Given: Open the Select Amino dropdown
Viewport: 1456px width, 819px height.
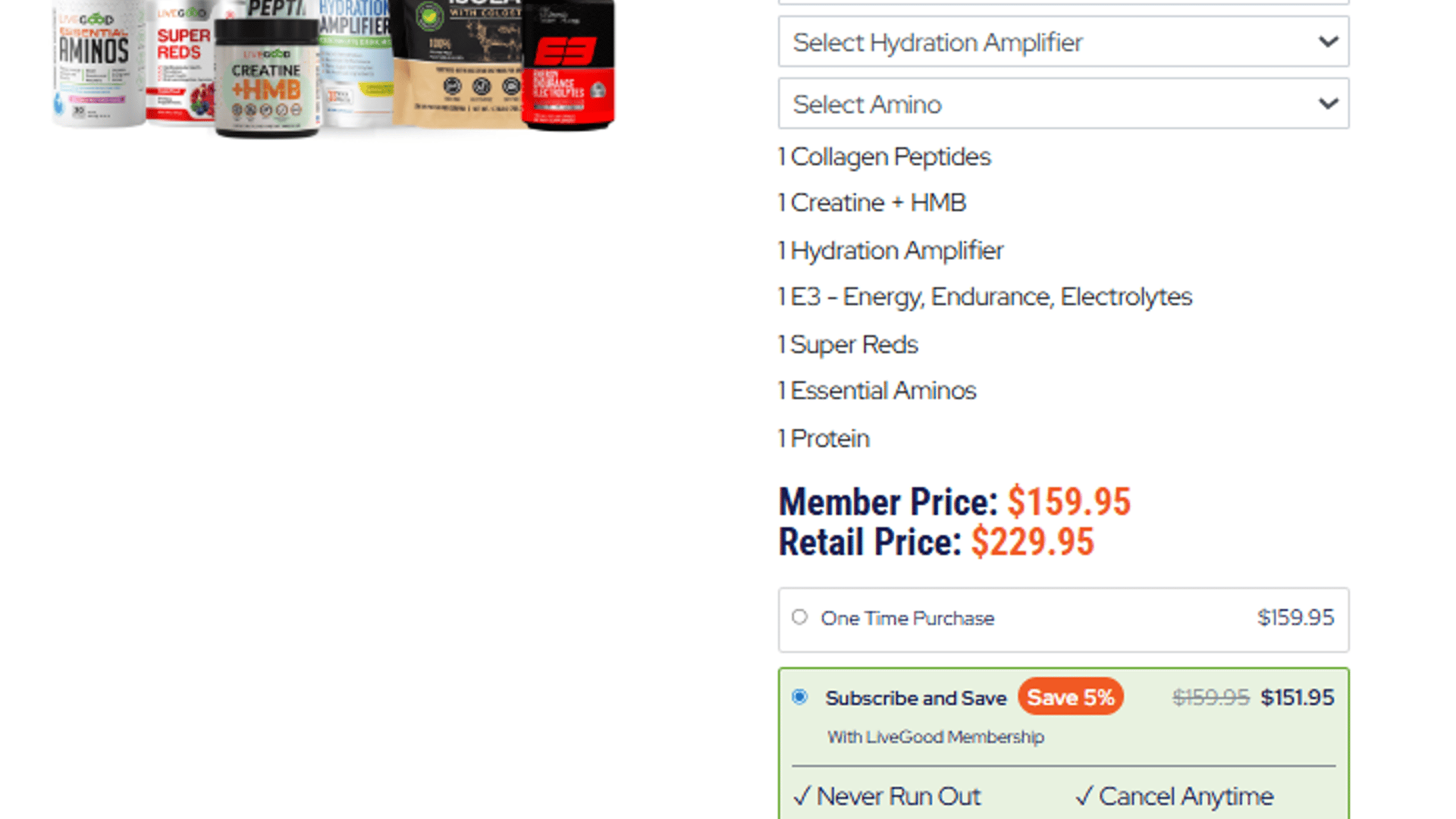Looking at the screenshot, I should 1063,104.
